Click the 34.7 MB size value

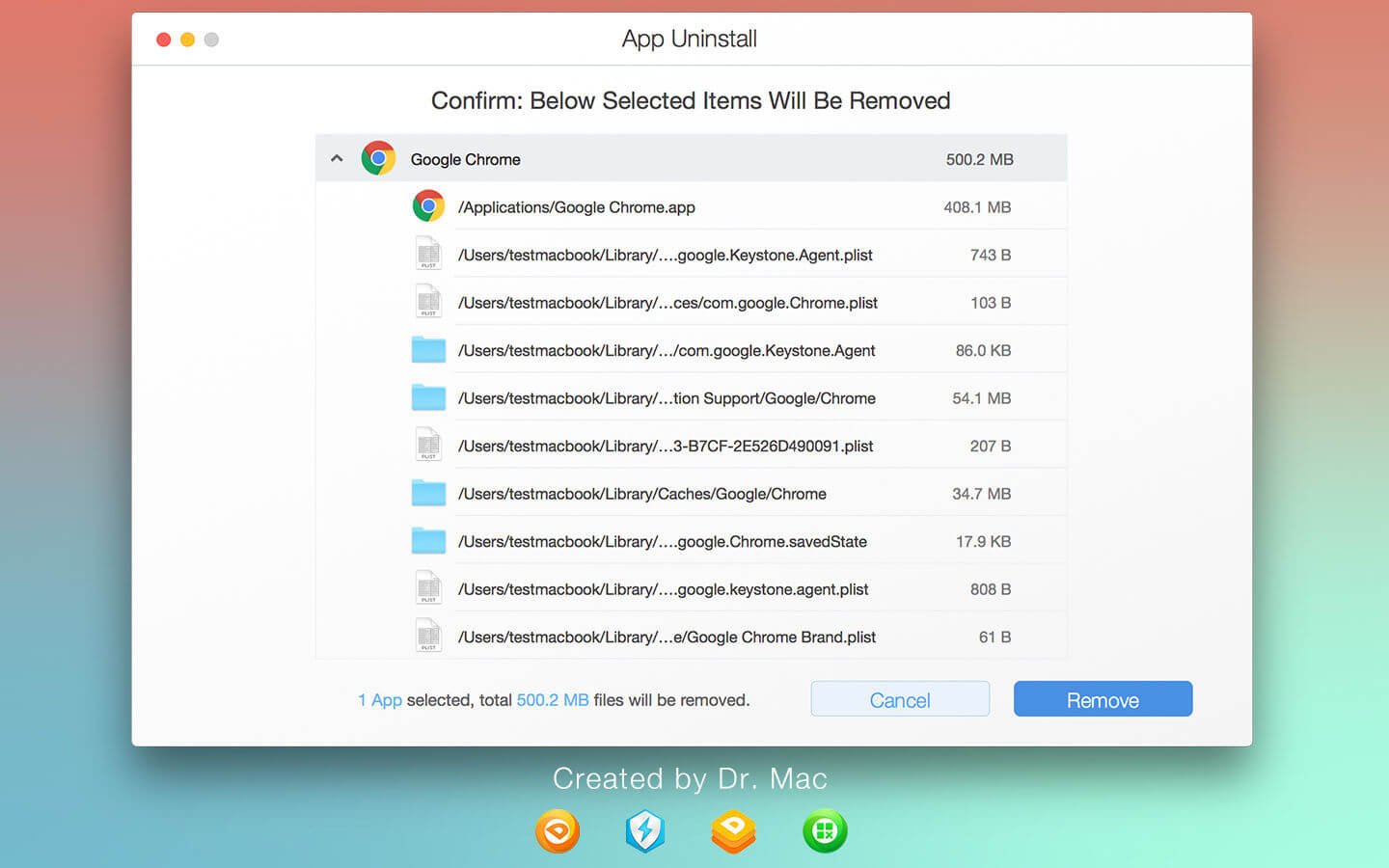pos(981,494)
